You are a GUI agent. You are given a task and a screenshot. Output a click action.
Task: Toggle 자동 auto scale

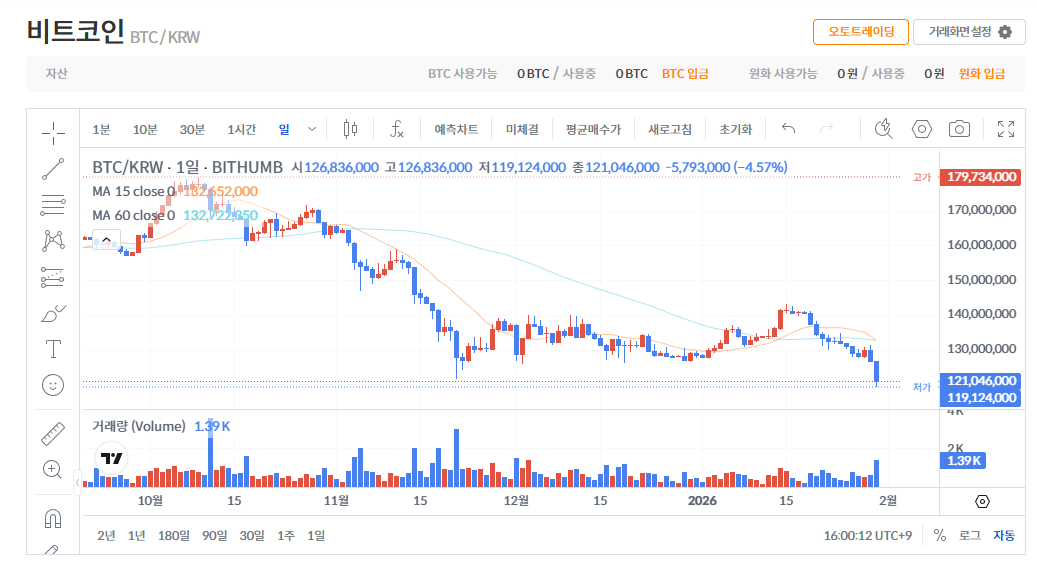point(1003,535)
